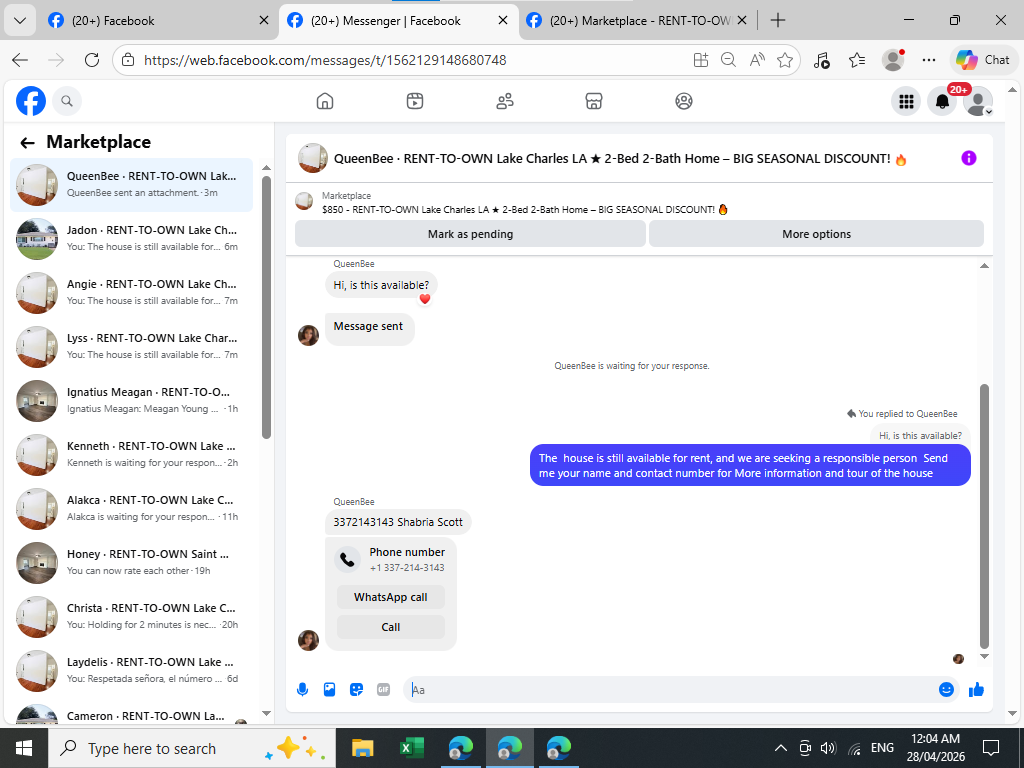This screenshot has height=768, width=1024.
Task: Close the Messenger | Facebook tab
Action: click(x=503, y=20)
